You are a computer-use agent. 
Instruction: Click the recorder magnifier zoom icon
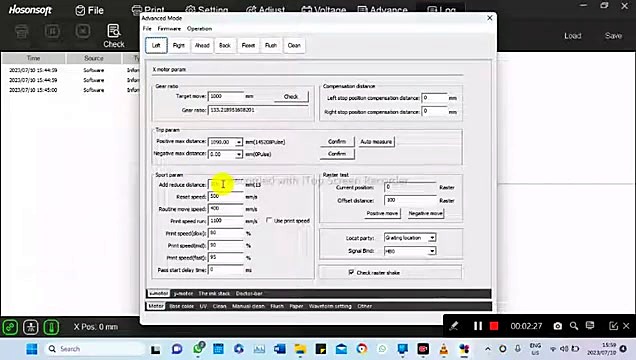(x=574, y=326)
